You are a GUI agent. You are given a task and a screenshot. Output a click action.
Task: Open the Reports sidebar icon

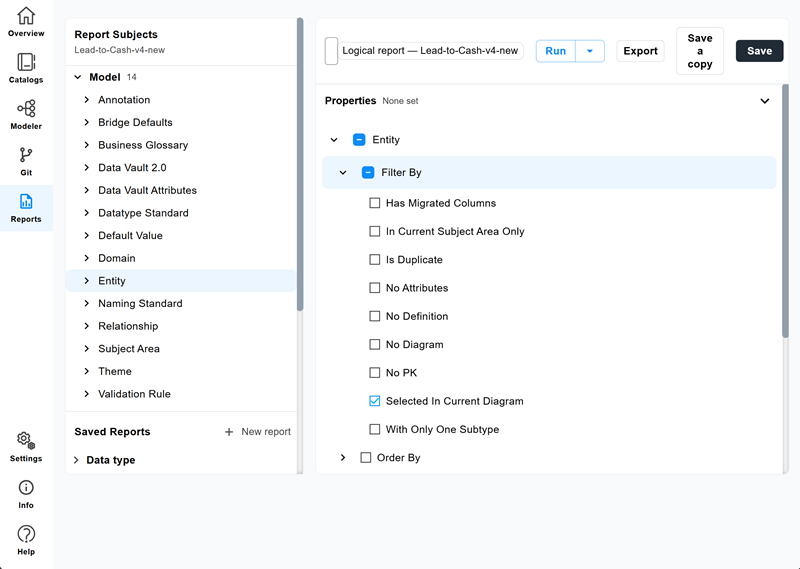(26, 201)
